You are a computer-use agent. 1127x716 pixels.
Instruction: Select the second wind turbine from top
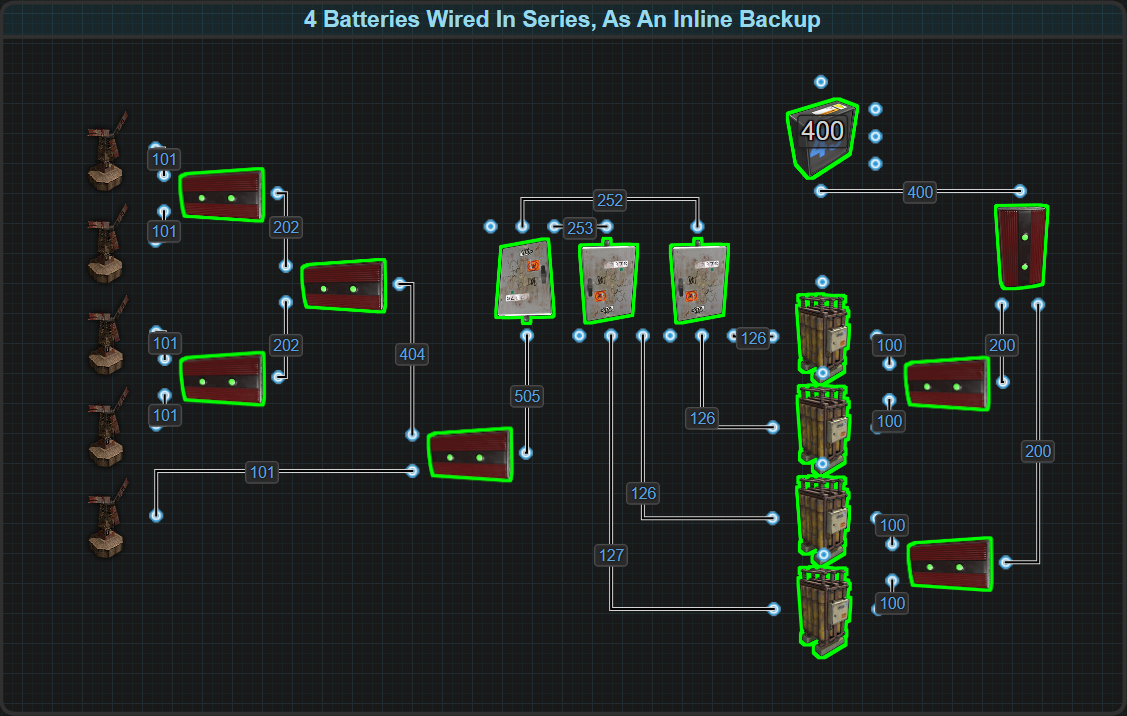tap(107, 243)
